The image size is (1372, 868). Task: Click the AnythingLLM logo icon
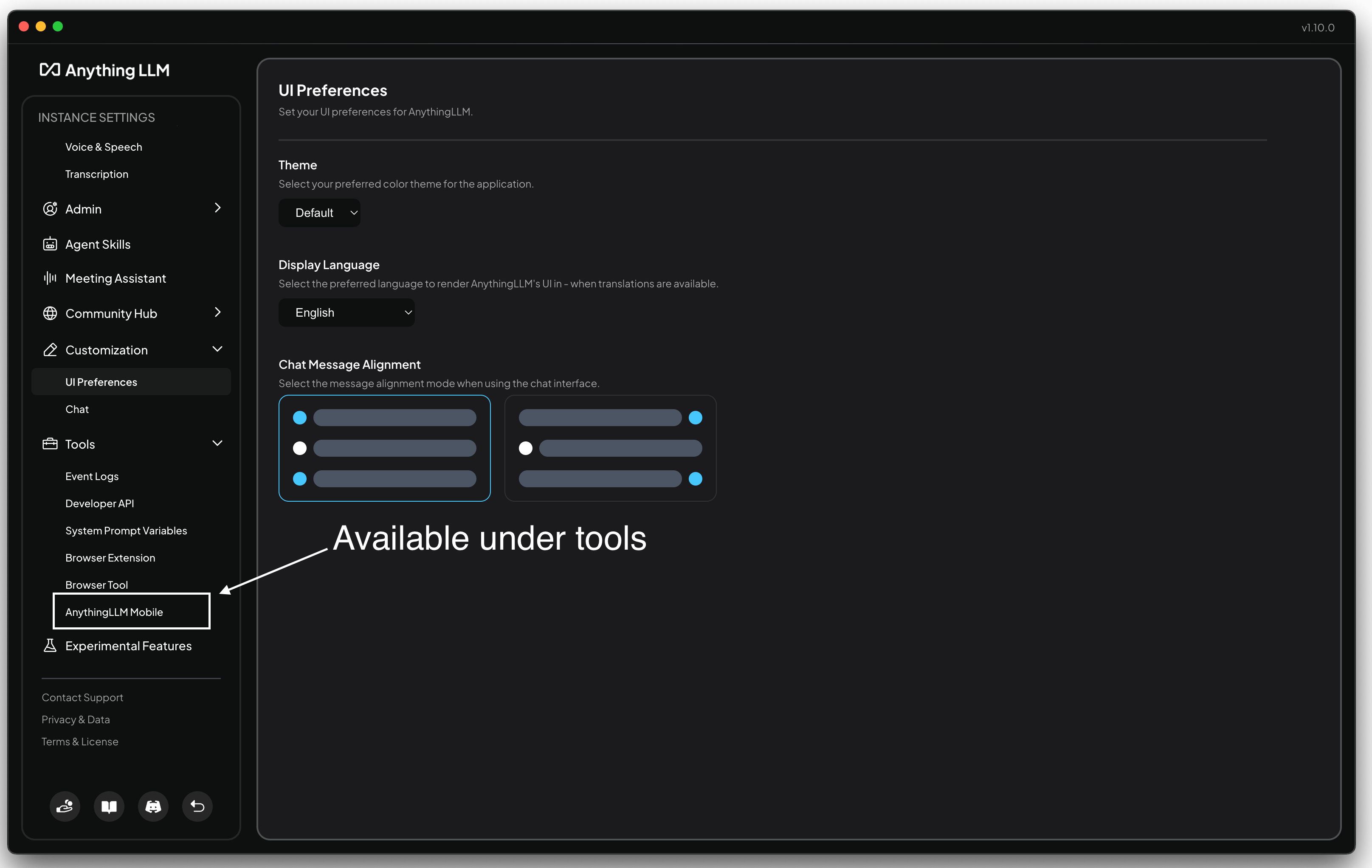point(50,70)
